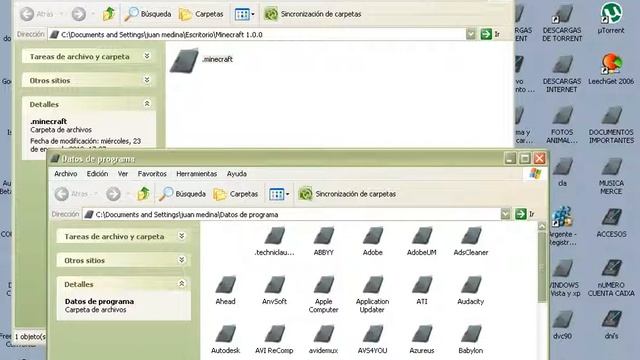Click Carpetas in Datos de programa toolbar
The image size is (640, 360).
point(236,194)
